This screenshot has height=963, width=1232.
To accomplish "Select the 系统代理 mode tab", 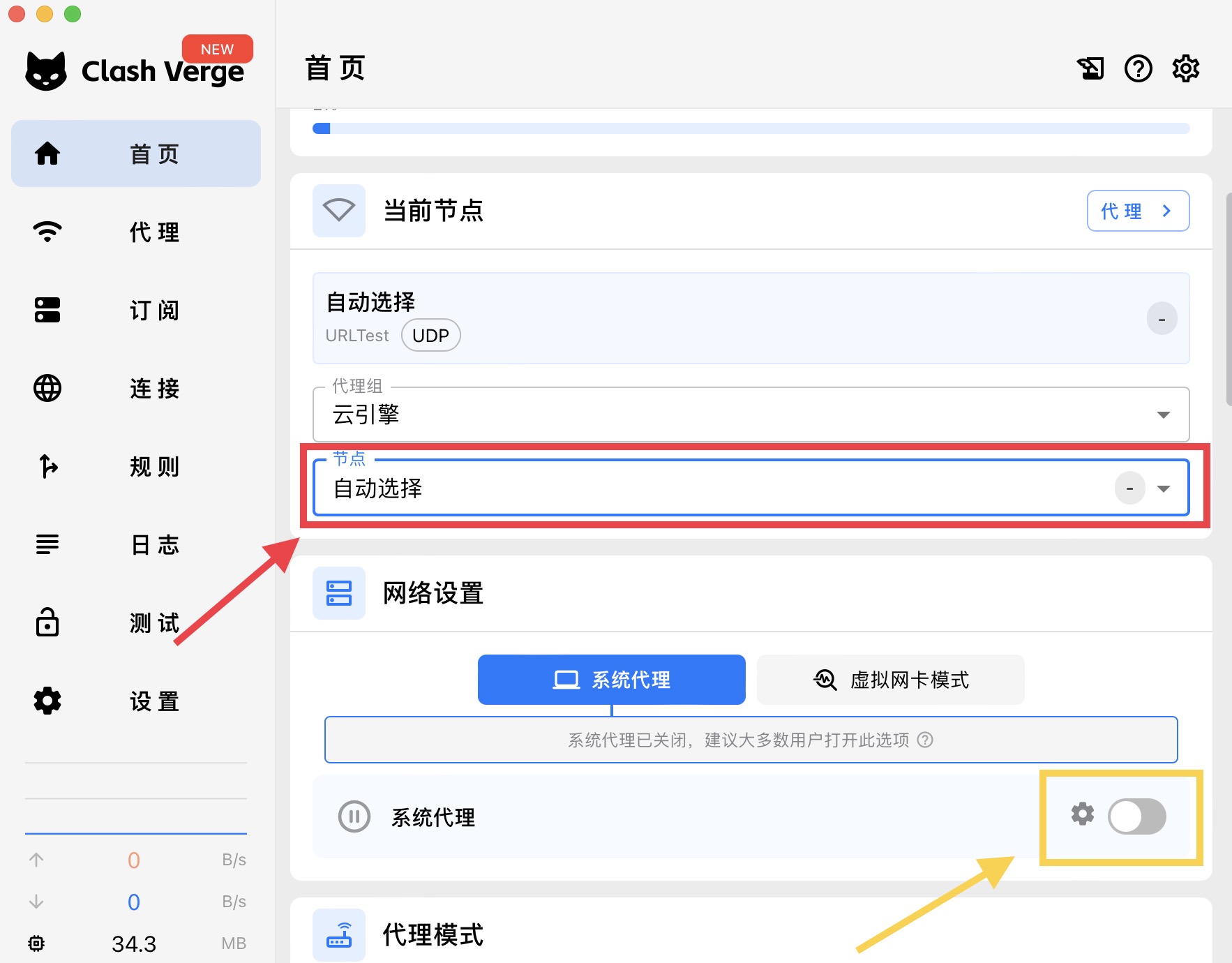I will [611, 680].
